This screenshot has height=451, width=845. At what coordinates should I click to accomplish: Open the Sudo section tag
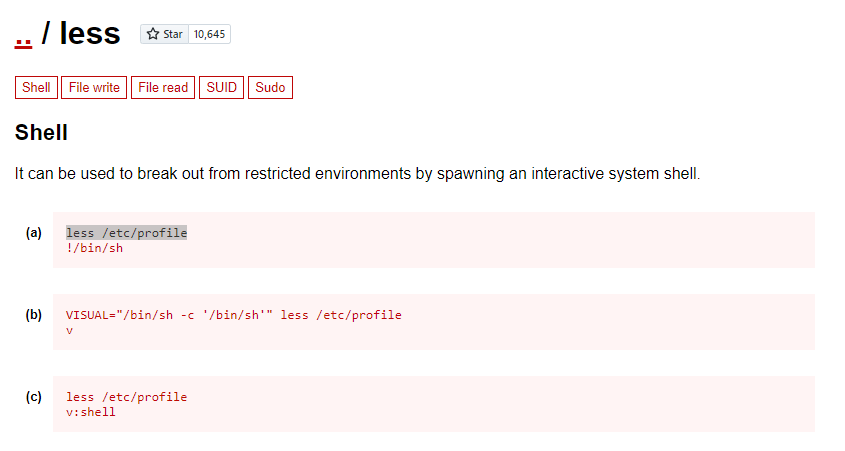click(270, 87)
